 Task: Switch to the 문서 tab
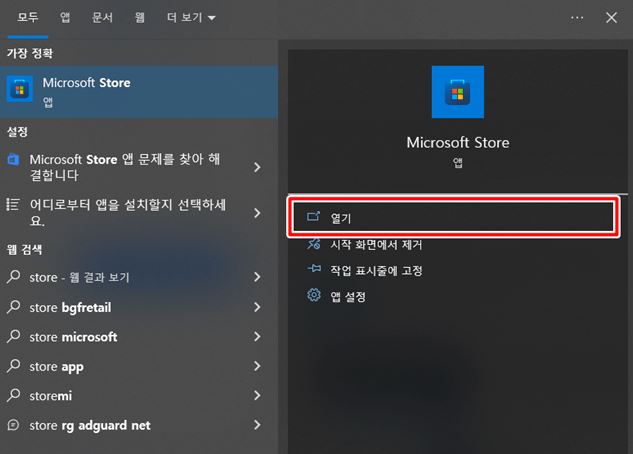click(x=102, y=17)
